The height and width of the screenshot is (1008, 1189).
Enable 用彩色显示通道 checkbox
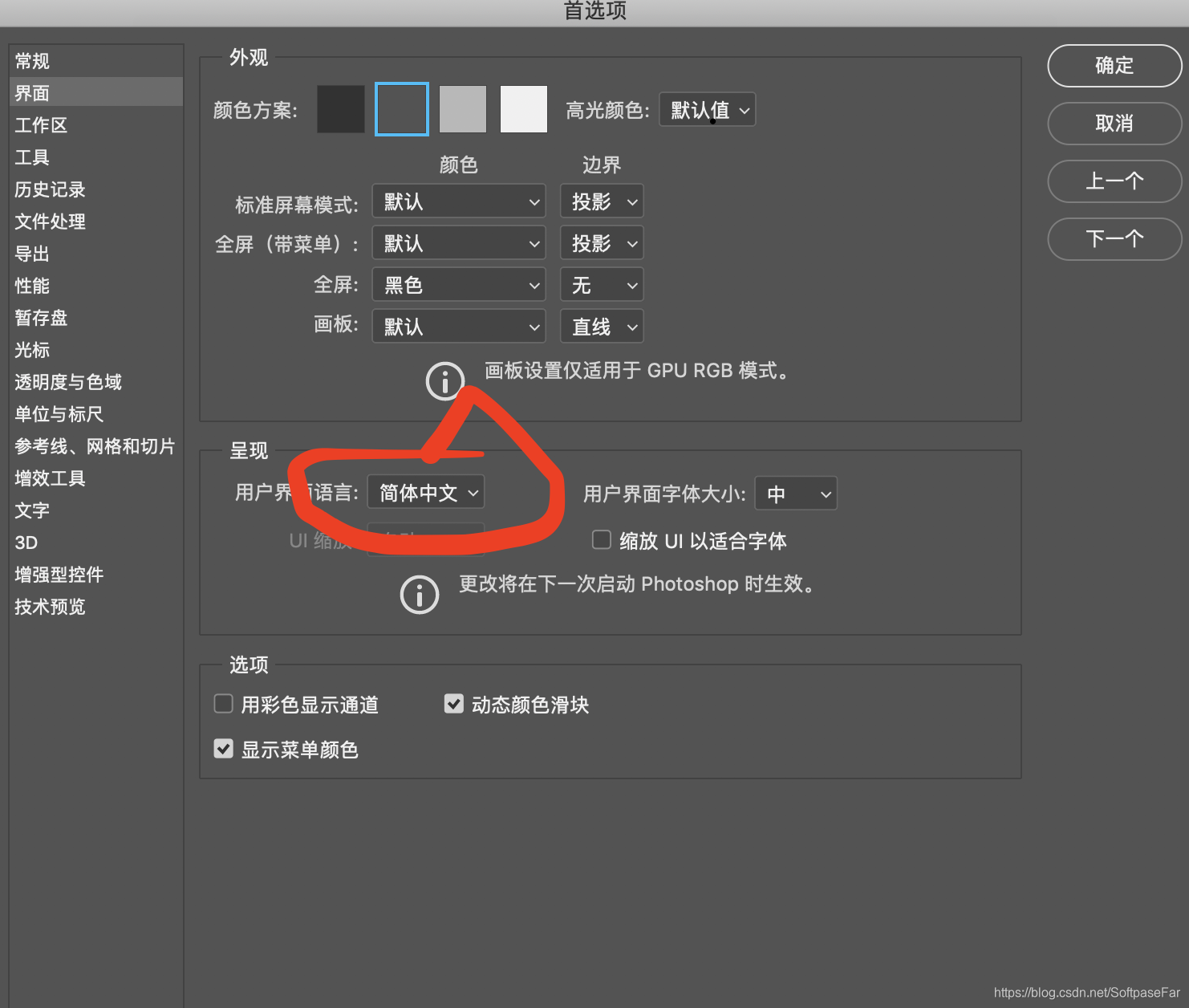click(x=224, y=704)
